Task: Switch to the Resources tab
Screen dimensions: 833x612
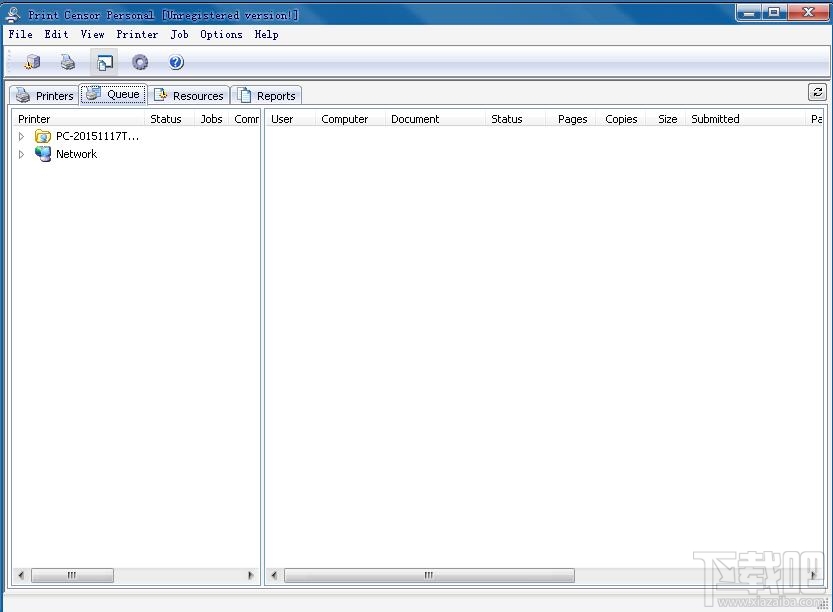Action: tap(189, 96)
